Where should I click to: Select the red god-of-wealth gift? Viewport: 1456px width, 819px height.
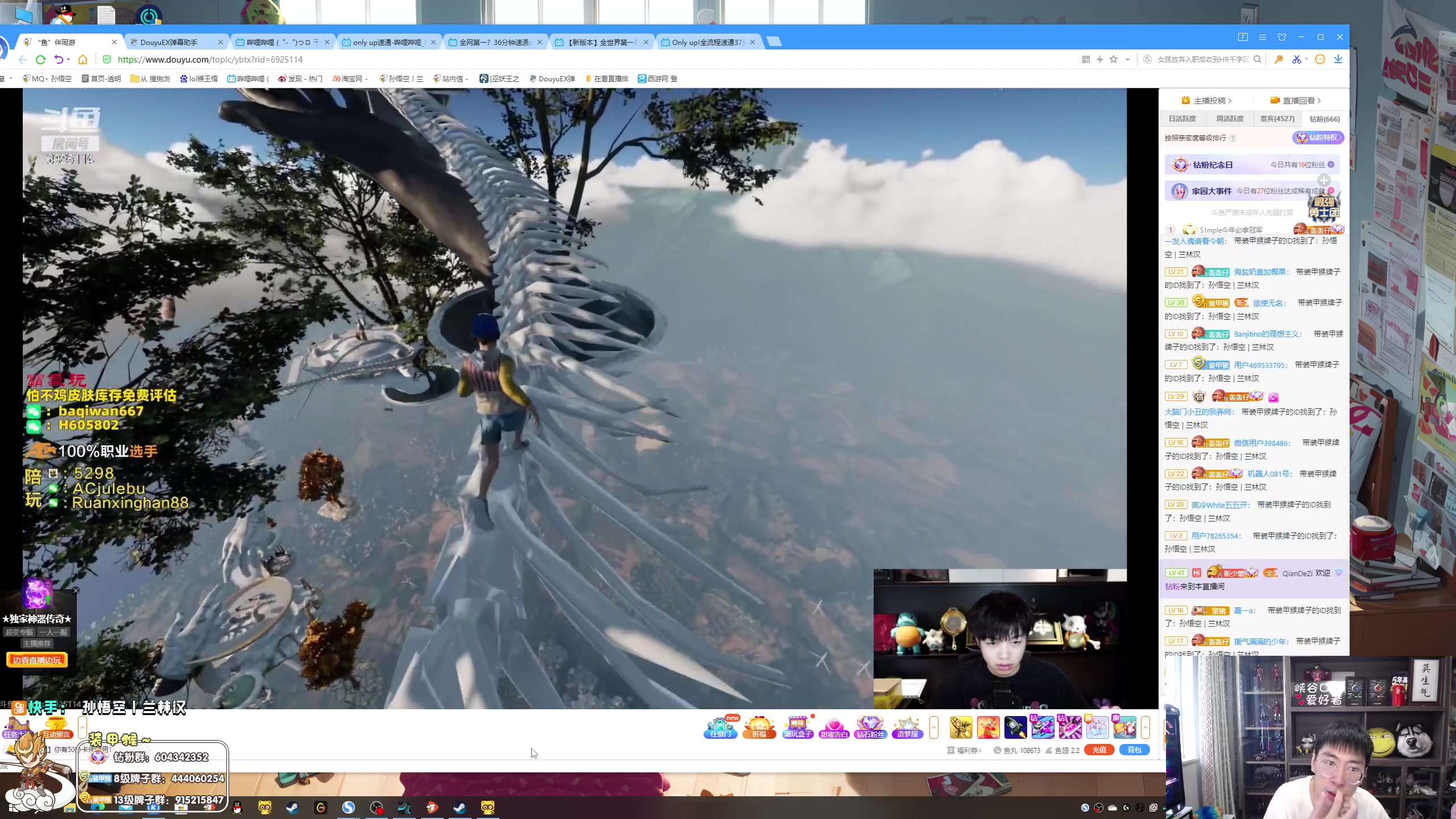[x=988, y=727]
